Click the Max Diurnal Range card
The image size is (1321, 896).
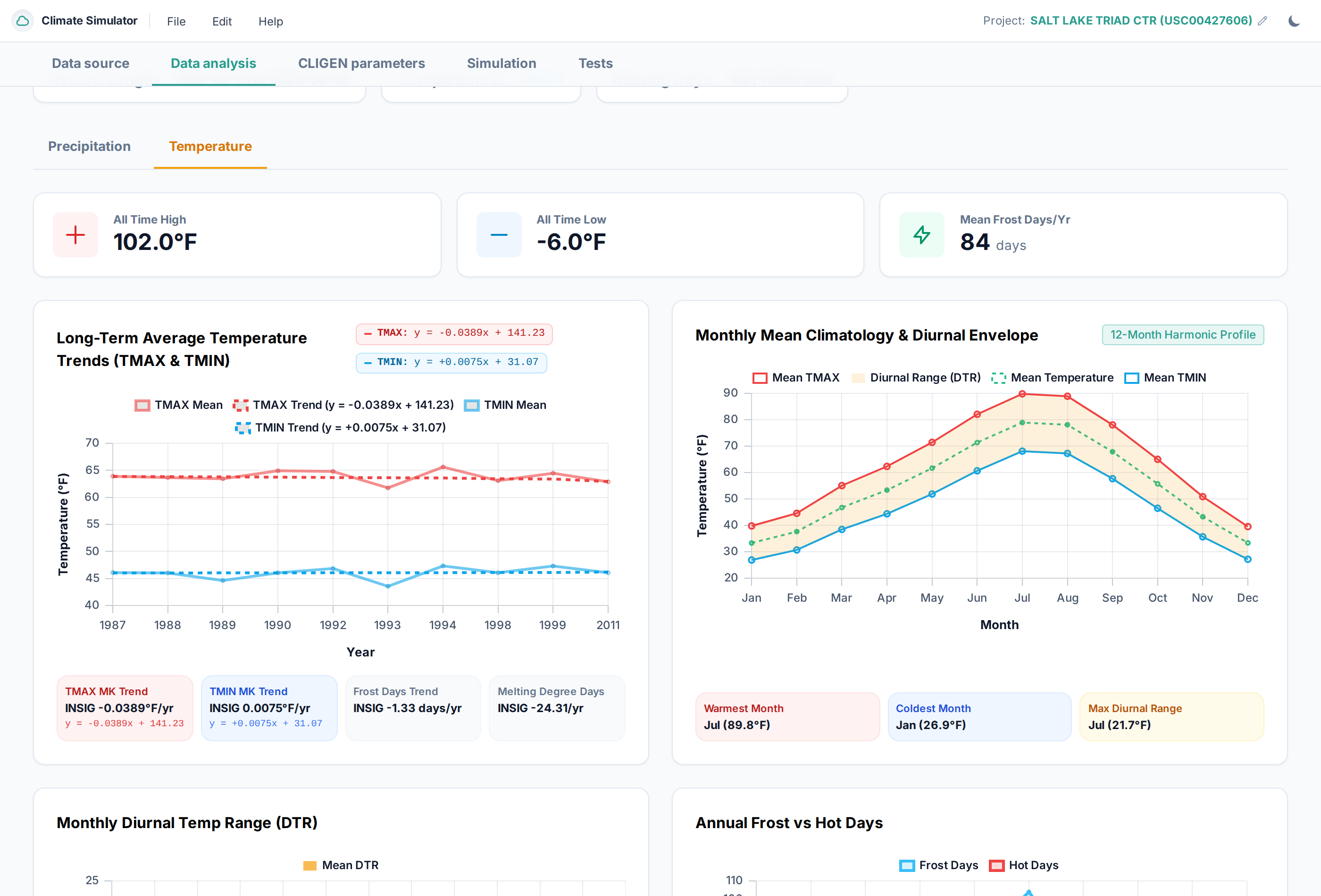pyautogui.click(x=1171, y=717)
